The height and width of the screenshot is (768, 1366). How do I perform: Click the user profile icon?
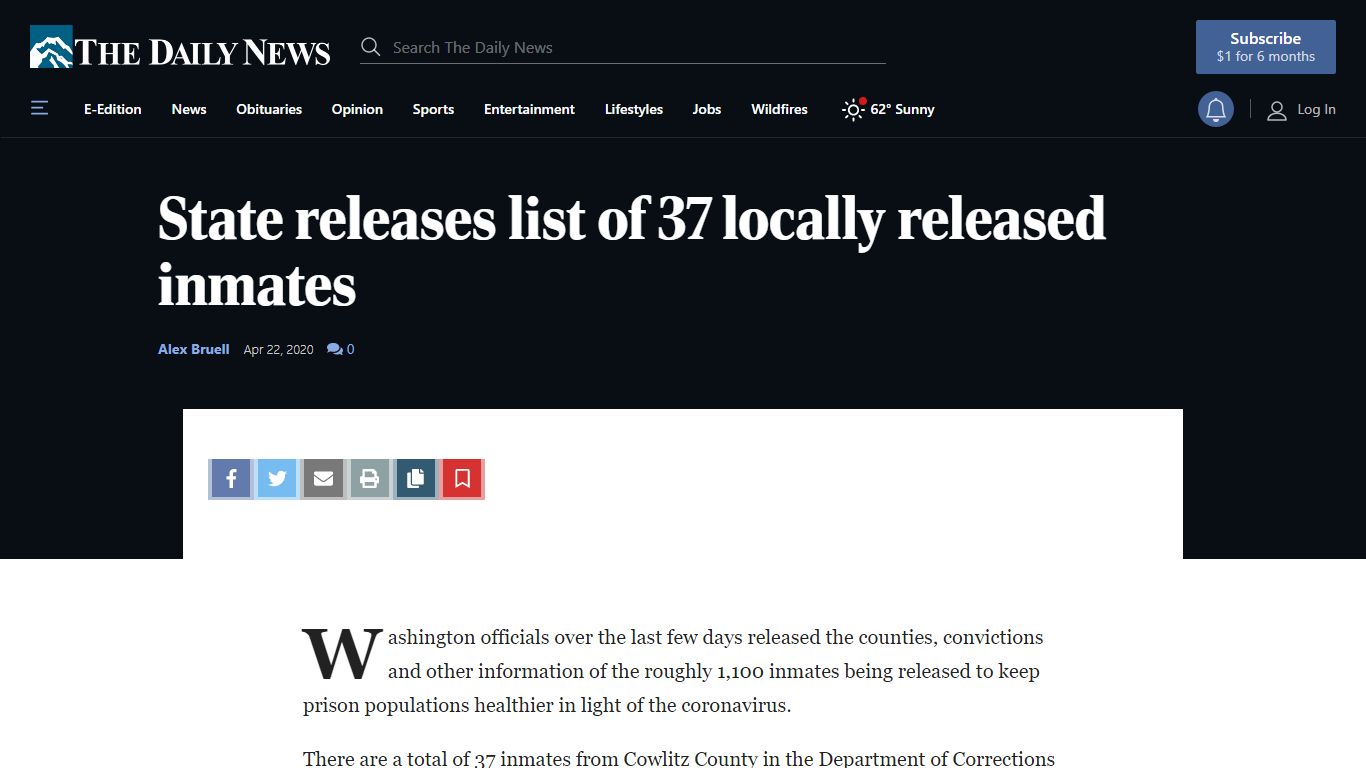coord(1276,110)
